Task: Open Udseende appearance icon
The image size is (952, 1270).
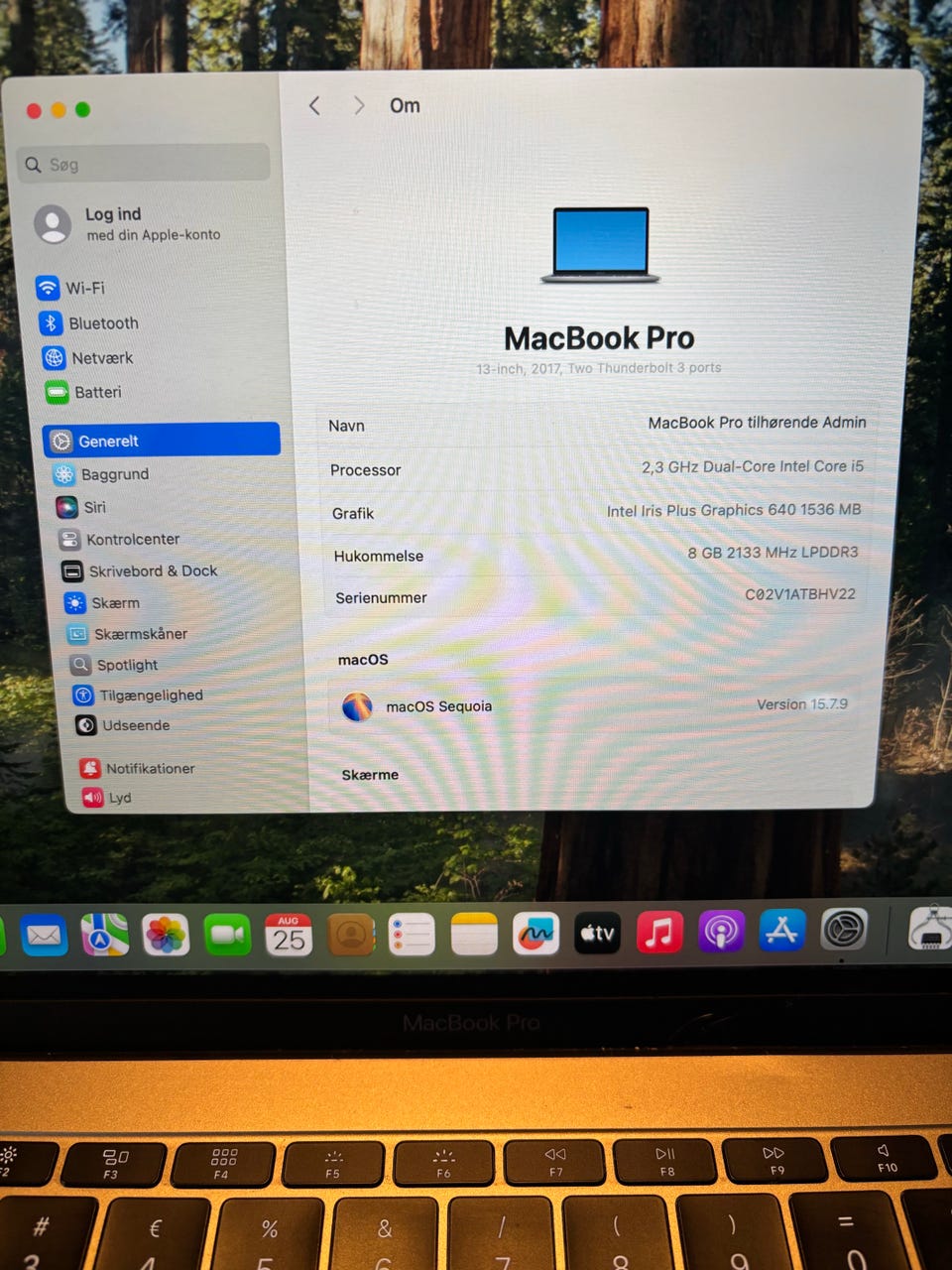Action: pos(86,725)
